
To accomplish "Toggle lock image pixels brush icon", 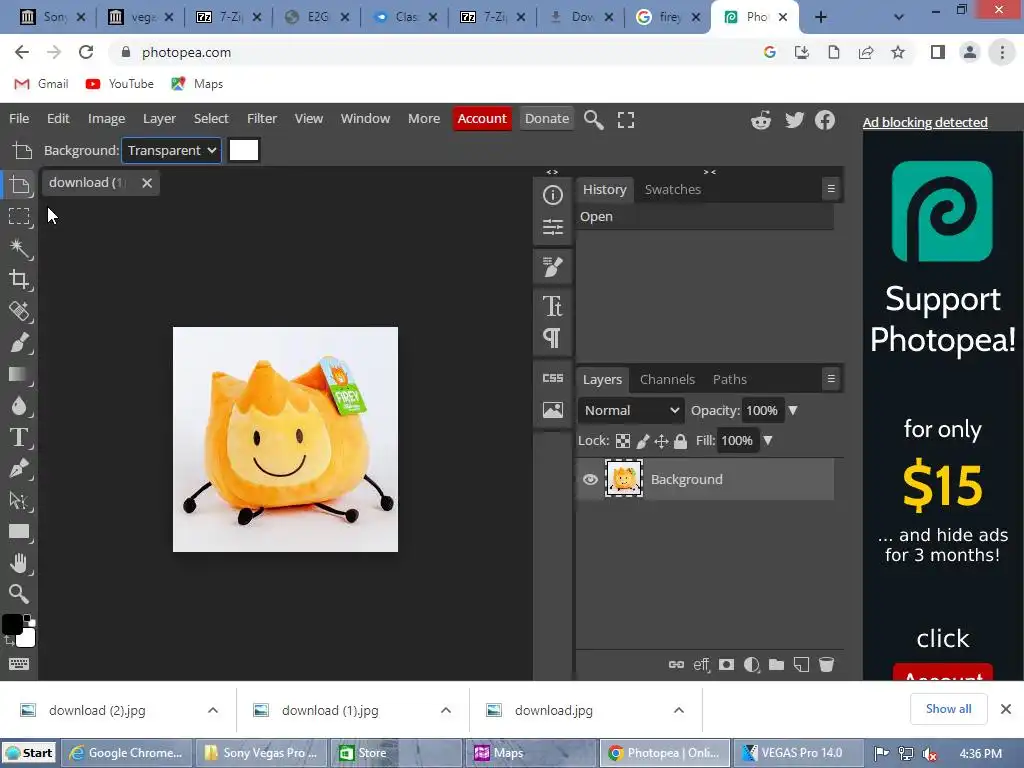I will [643, 441].
